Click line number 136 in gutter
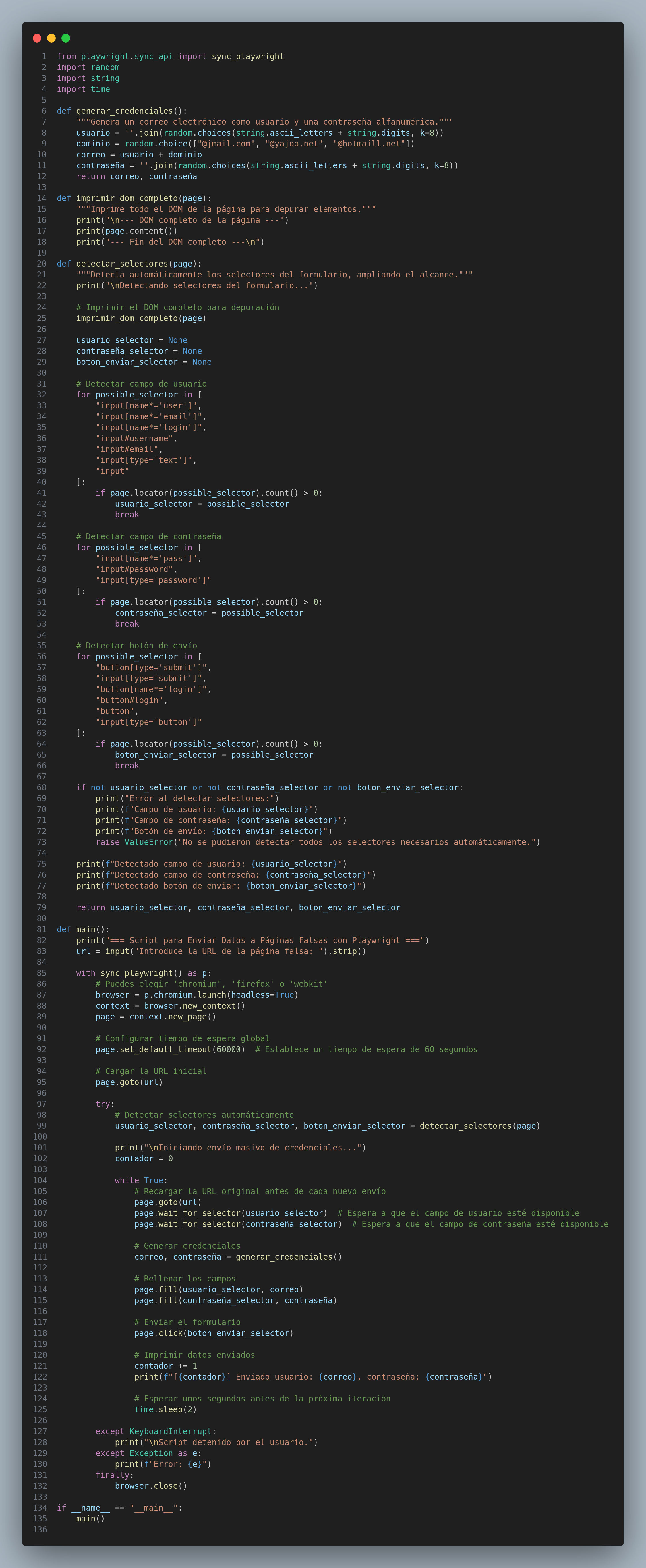 coord(40,1530)
